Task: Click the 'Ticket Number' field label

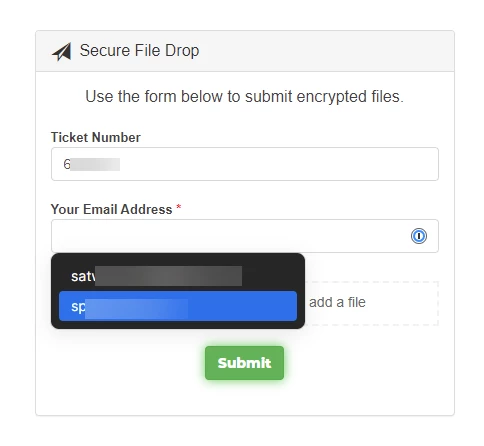Action: click(x=96, y=137)
